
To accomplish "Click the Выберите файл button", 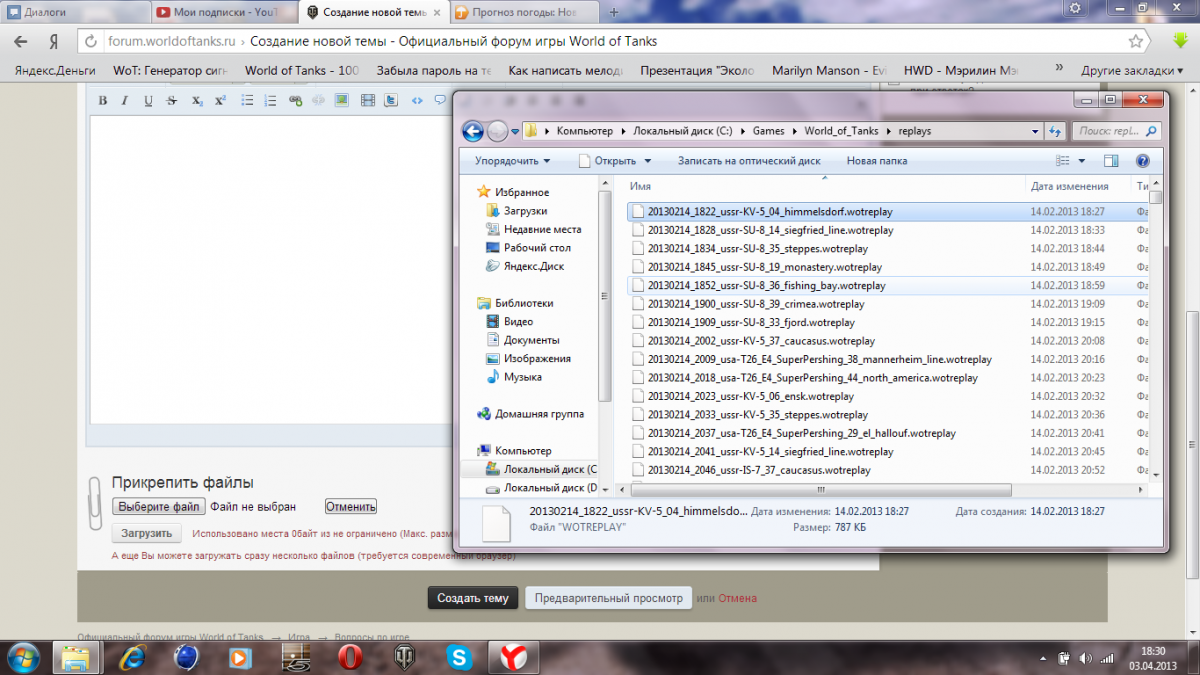I will click(x=158, y=507).
